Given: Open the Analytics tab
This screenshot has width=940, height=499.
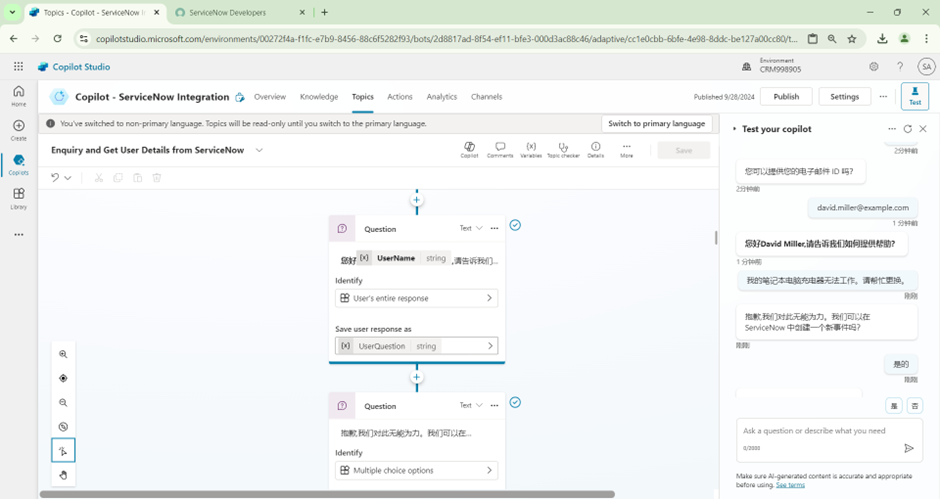Looking at the screenshot, I should [x=441, y=97].
